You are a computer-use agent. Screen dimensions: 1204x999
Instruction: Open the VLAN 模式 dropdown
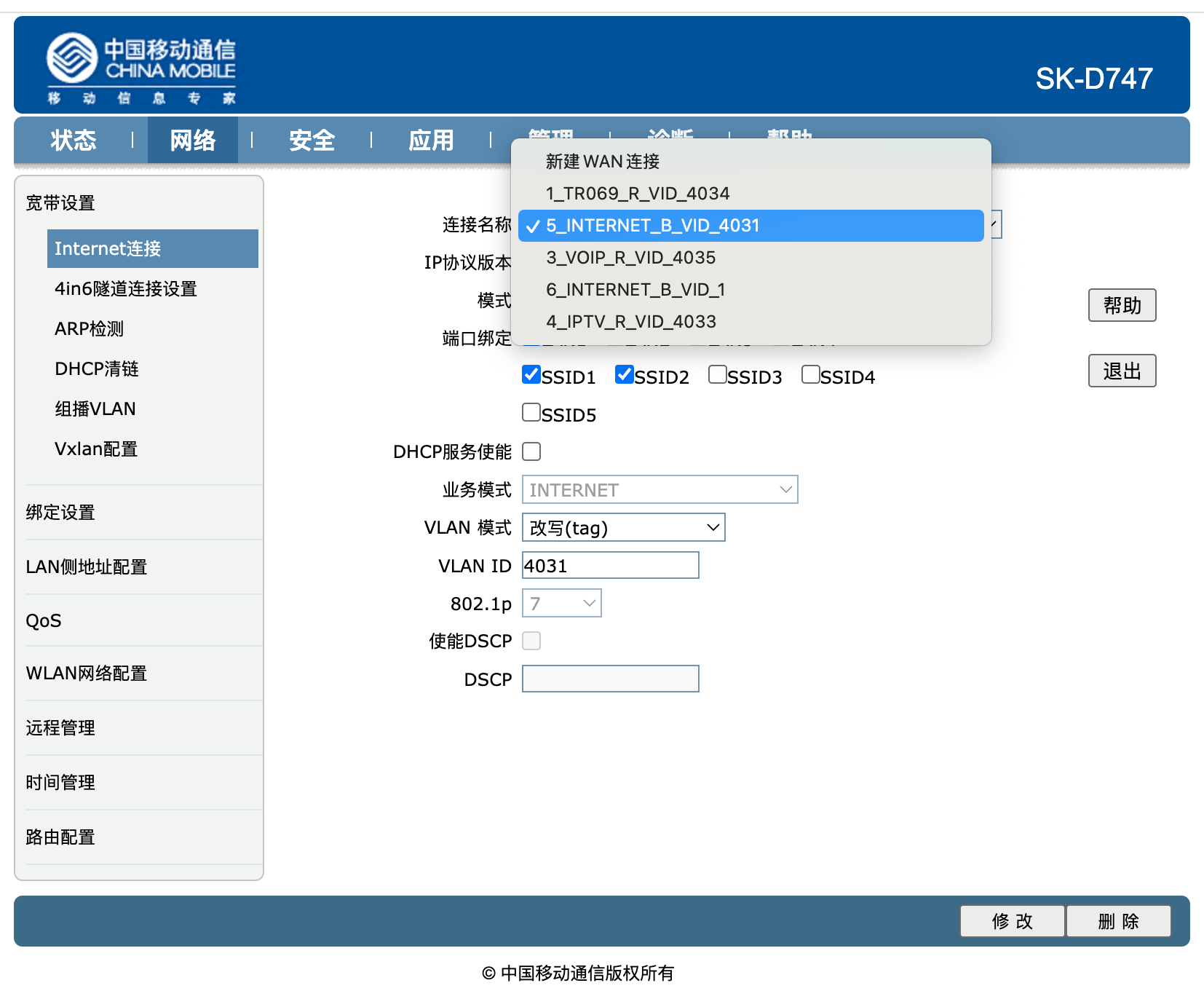pos(624,528)
